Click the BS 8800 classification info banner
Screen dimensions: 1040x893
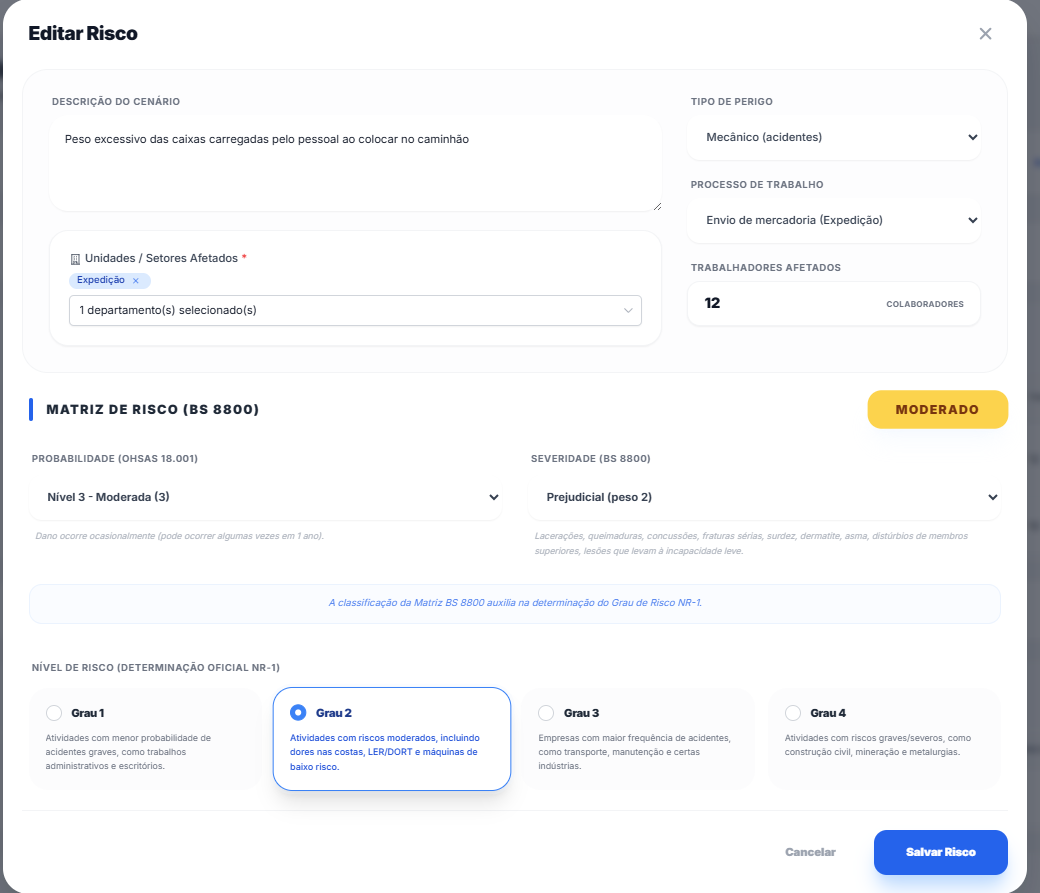tap(515, 603)
